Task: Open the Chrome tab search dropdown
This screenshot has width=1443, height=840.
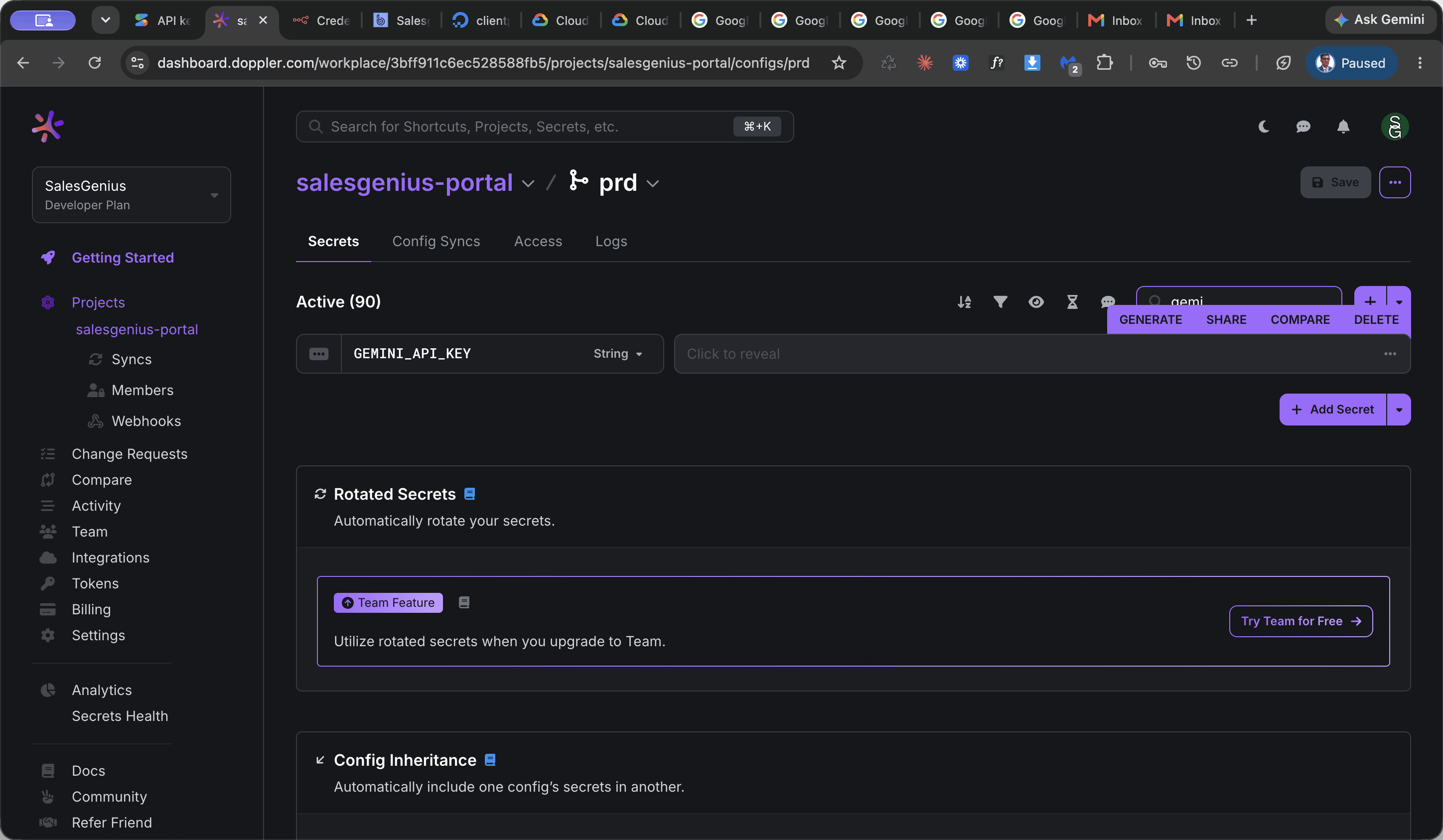Action: (x=105, y=20)
